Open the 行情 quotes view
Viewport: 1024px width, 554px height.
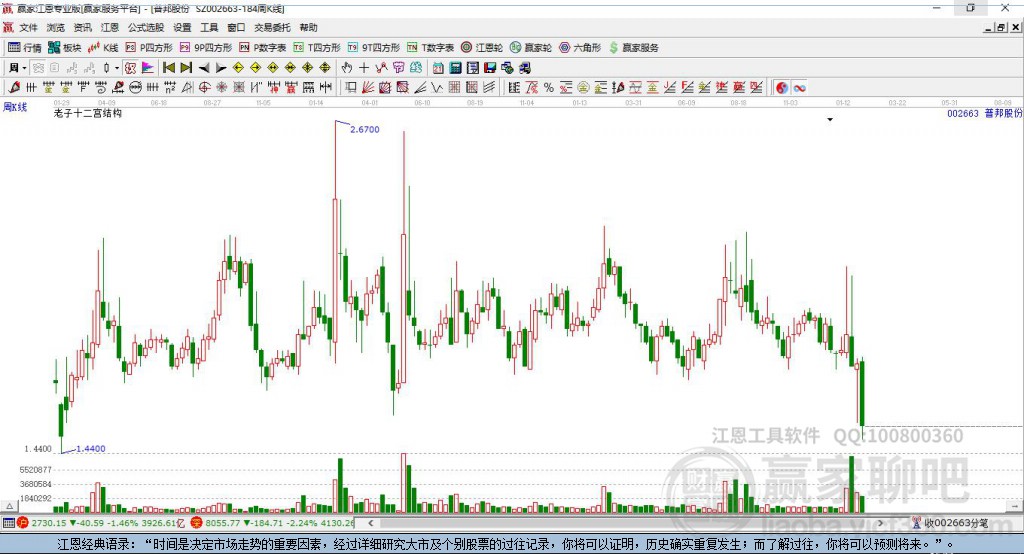[24, 48]
